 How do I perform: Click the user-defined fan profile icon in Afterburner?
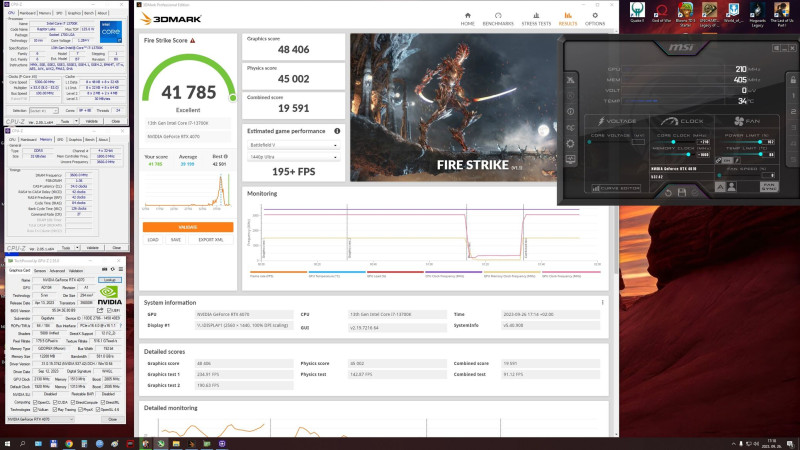732,187
